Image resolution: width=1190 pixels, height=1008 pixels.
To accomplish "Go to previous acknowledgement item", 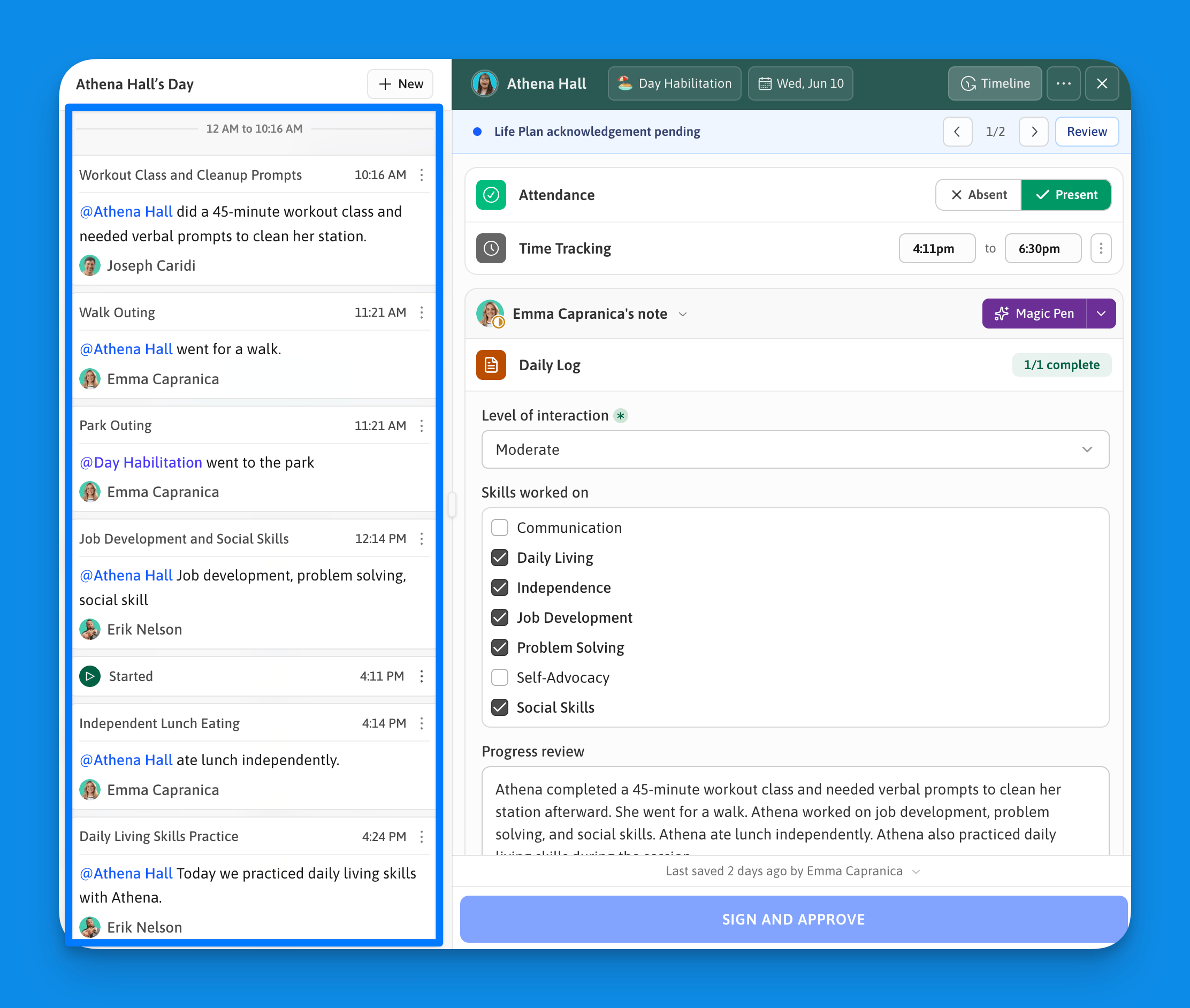I will 957,132.
